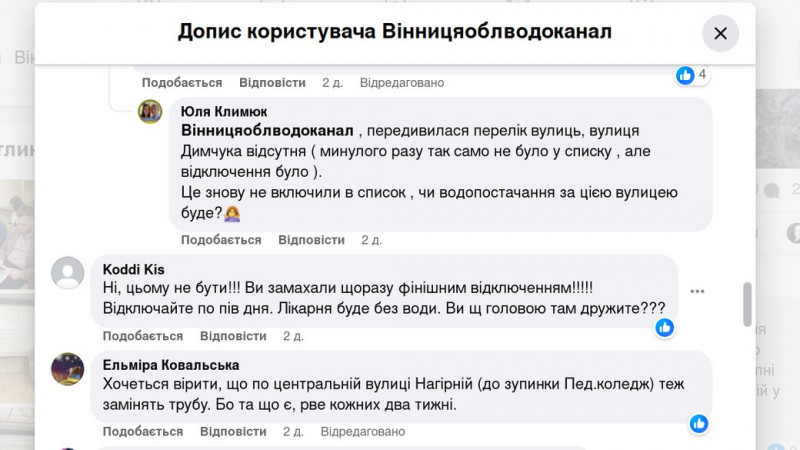The height and width of the screenshot is (450, 800).
Task: Show edit history via Відредаговано on Ельміра's comment
Action: point(360,432)
